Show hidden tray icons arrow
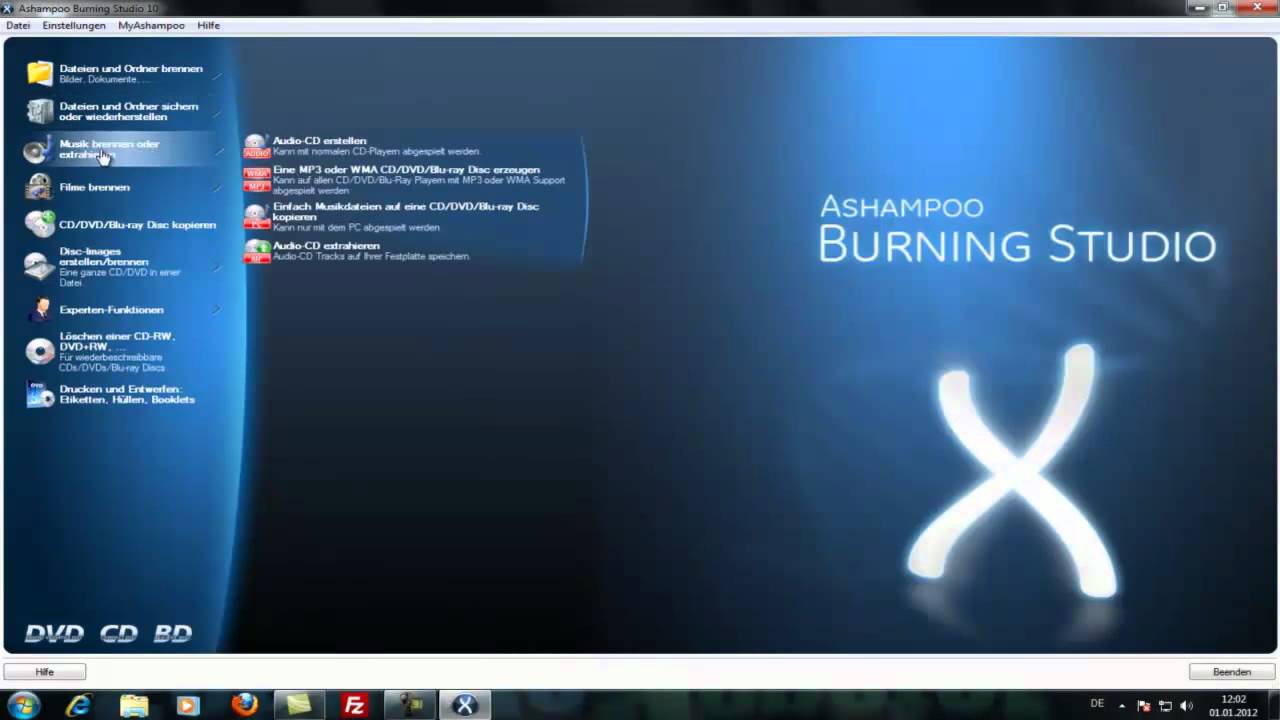 click(1122, 705)
